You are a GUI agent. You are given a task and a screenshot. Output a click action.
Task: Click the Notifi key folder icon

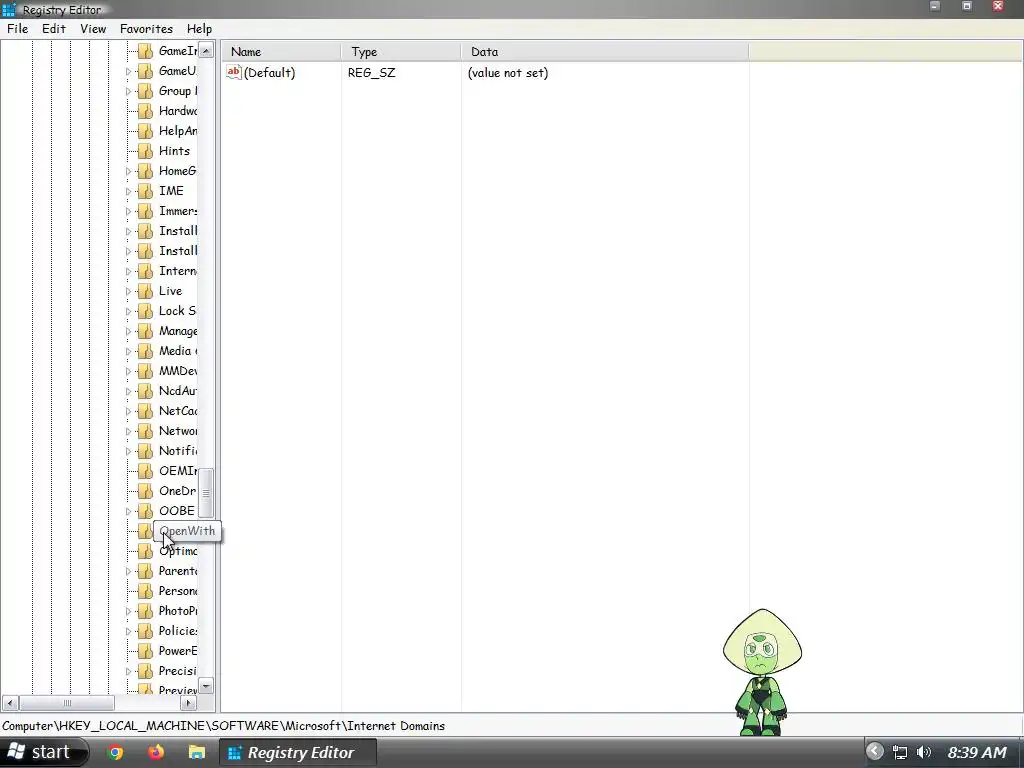pyautogui.click(x=145, y=451)
